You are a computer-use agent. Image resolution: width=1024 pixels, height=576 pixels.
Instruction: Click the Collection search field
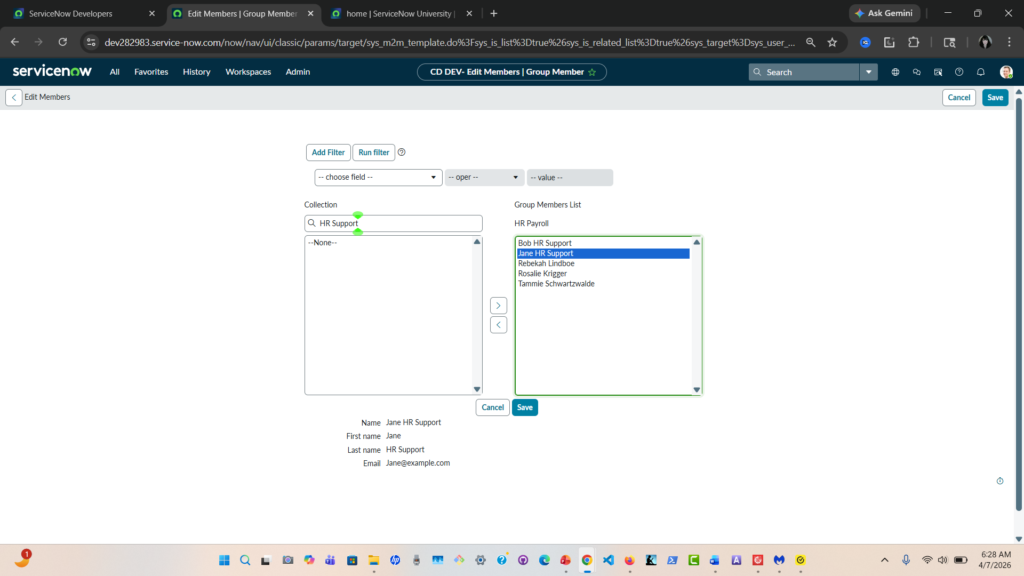click(x=397, y=223)
